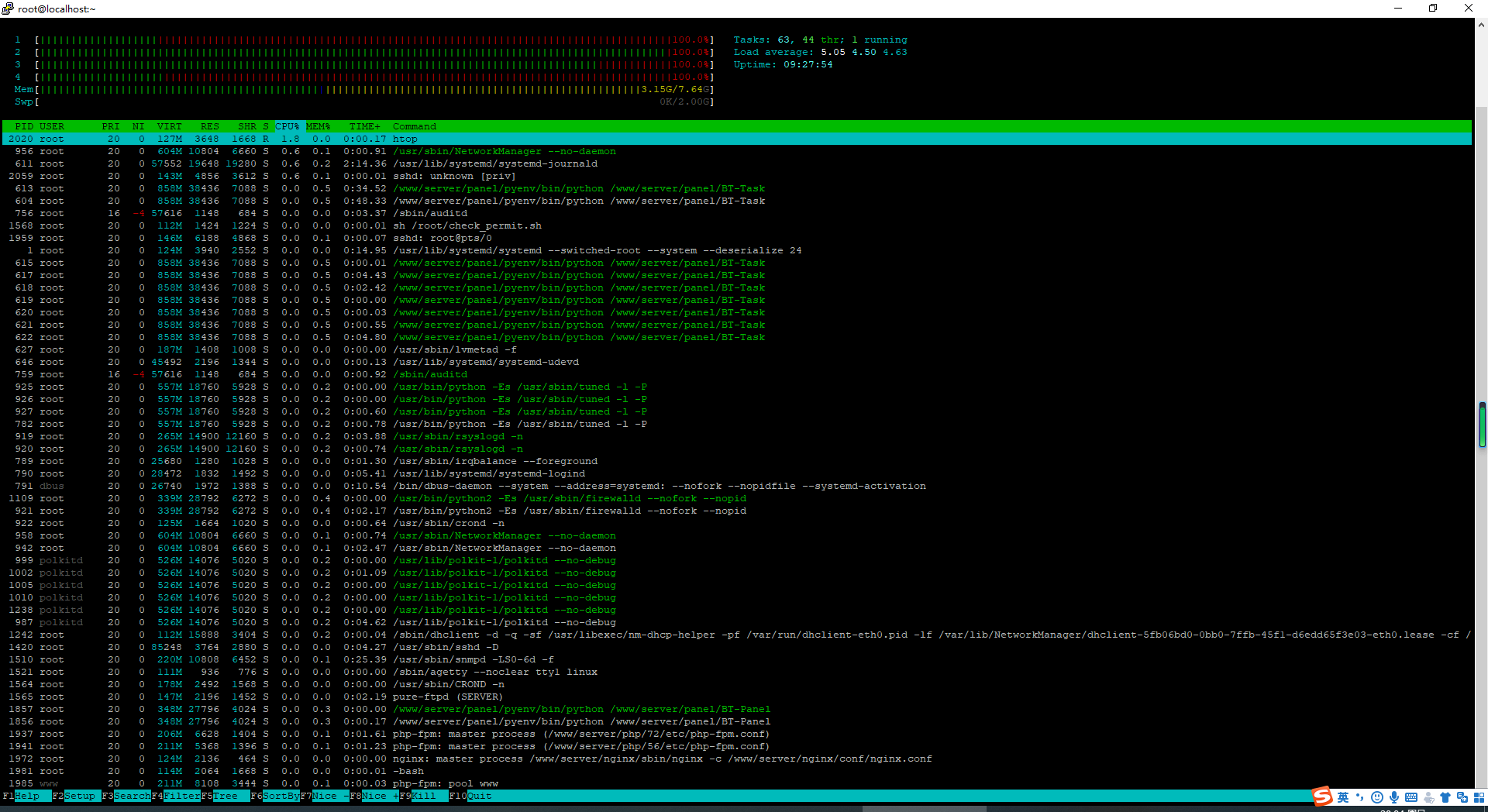This screenshot has height=812, width=1488.
Task: Click F8 Nice + in htop footer
Action: pos(374,796)
